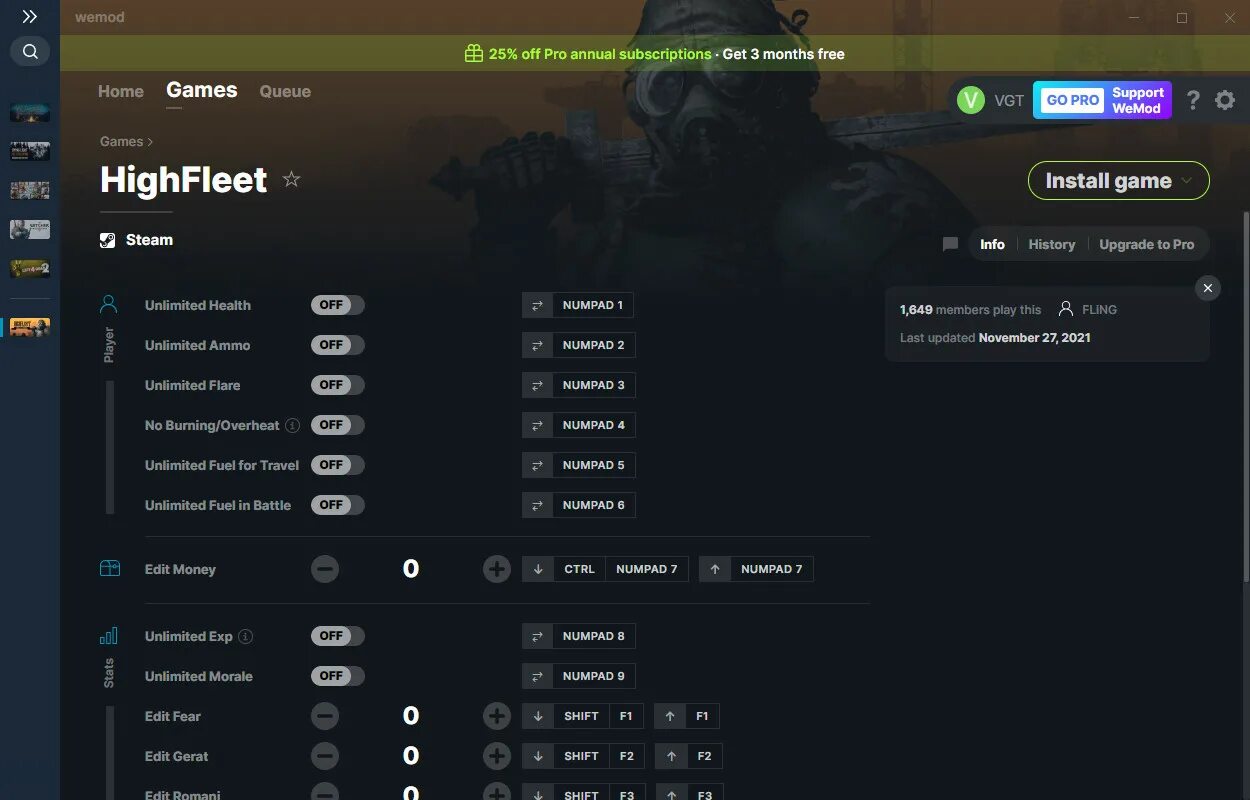Select the money chest category icon
The height and width of the screenshot is (800, 1250).
[x=110, y=568]
